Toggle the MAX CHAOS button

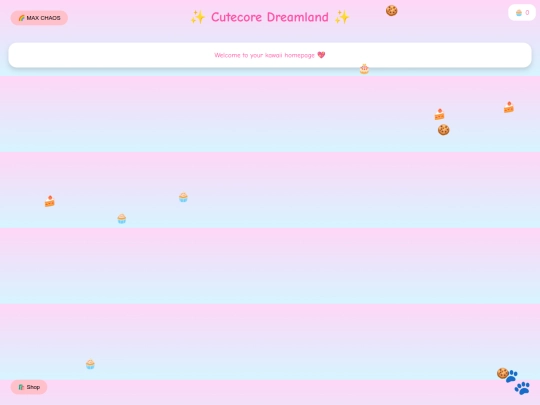pos(39,18)
